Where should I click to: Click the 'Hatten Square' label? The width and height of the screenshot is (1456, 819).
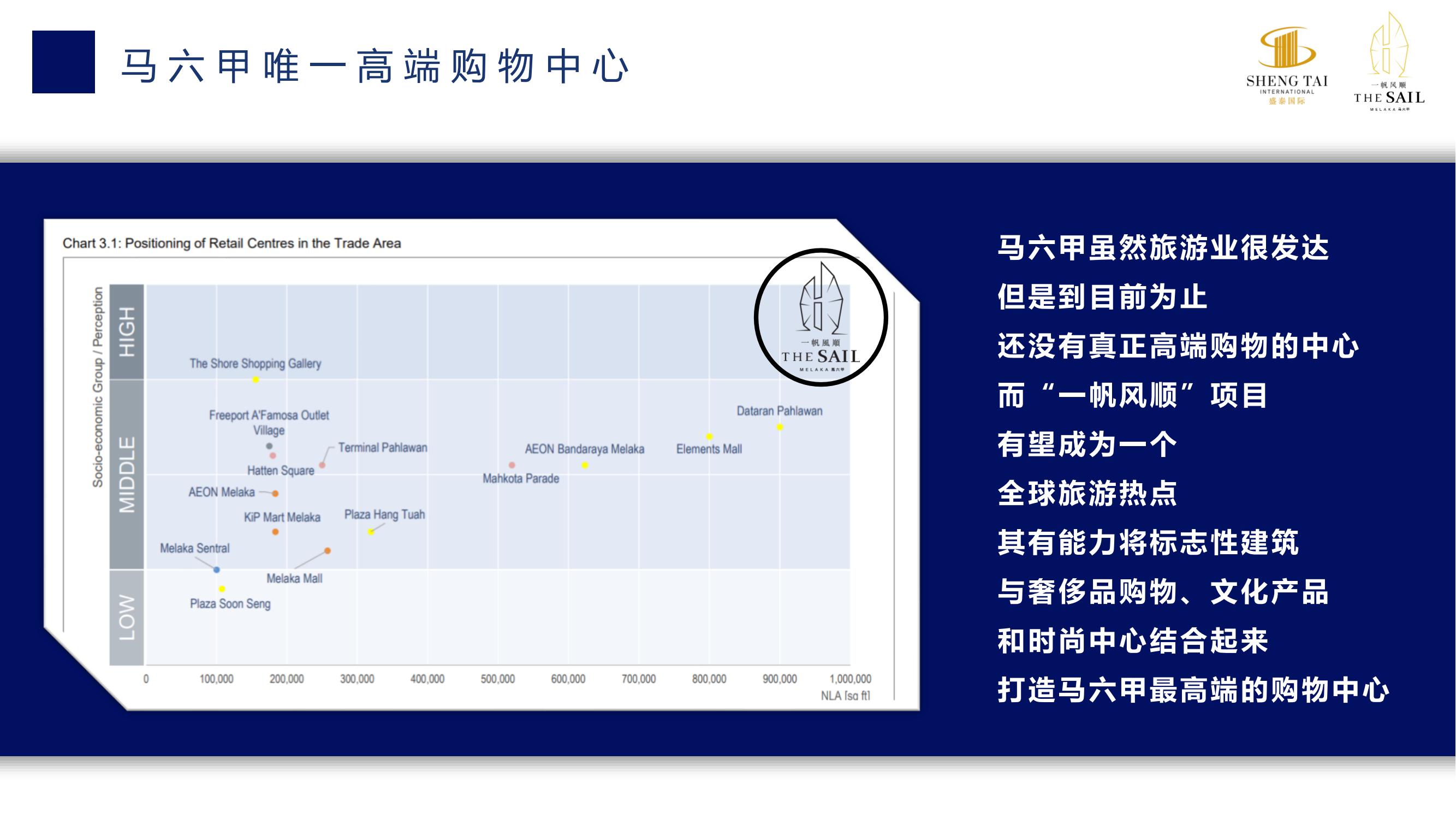[281, 470]
